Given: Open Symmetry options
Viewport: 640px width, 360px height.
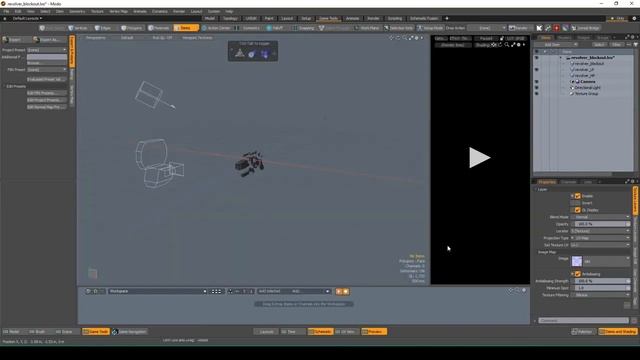Looking at the screenshot, I should coord(248,28).
